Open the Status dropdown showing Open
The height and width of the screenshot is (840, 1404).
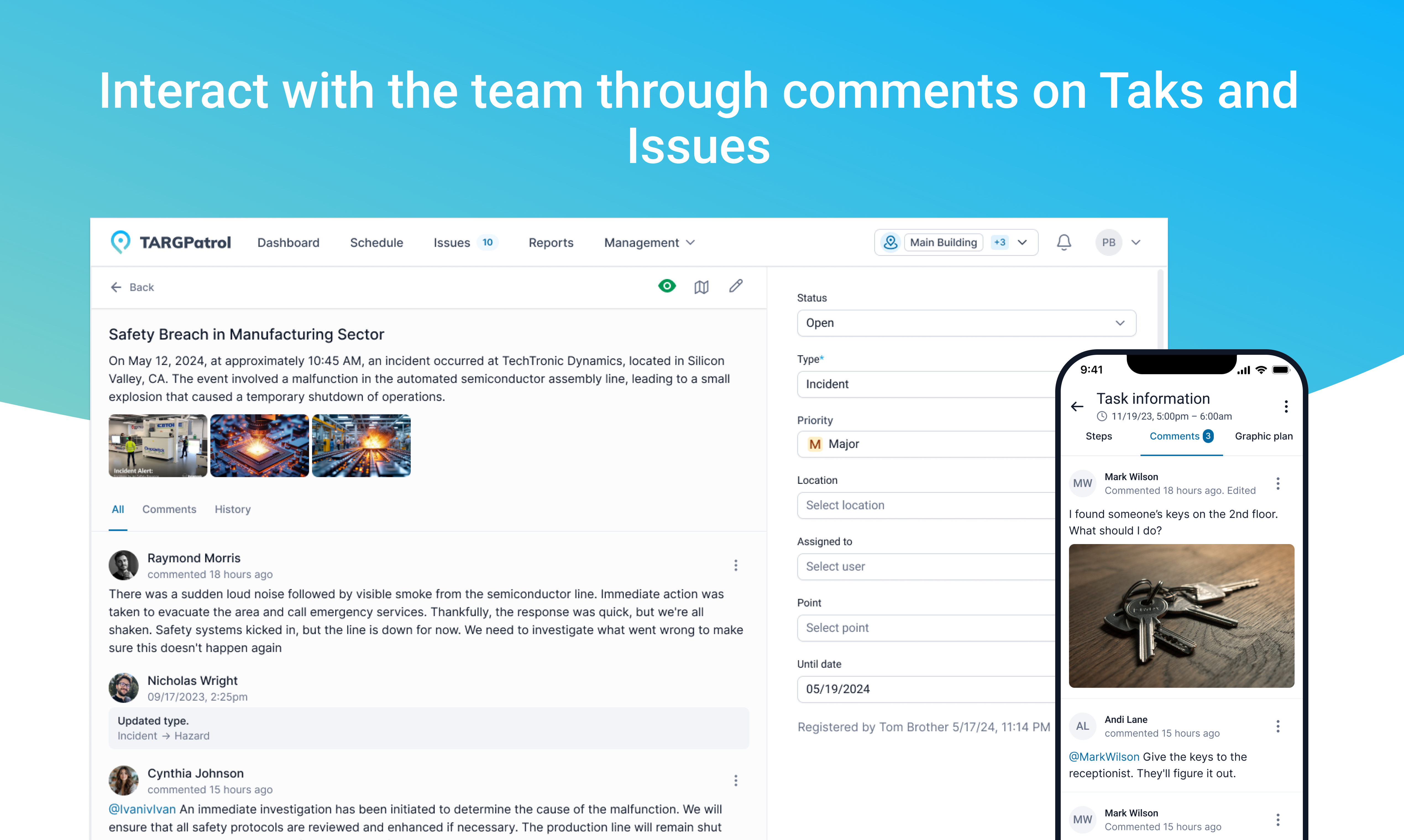pyautogui.click(x=966, y=323)
